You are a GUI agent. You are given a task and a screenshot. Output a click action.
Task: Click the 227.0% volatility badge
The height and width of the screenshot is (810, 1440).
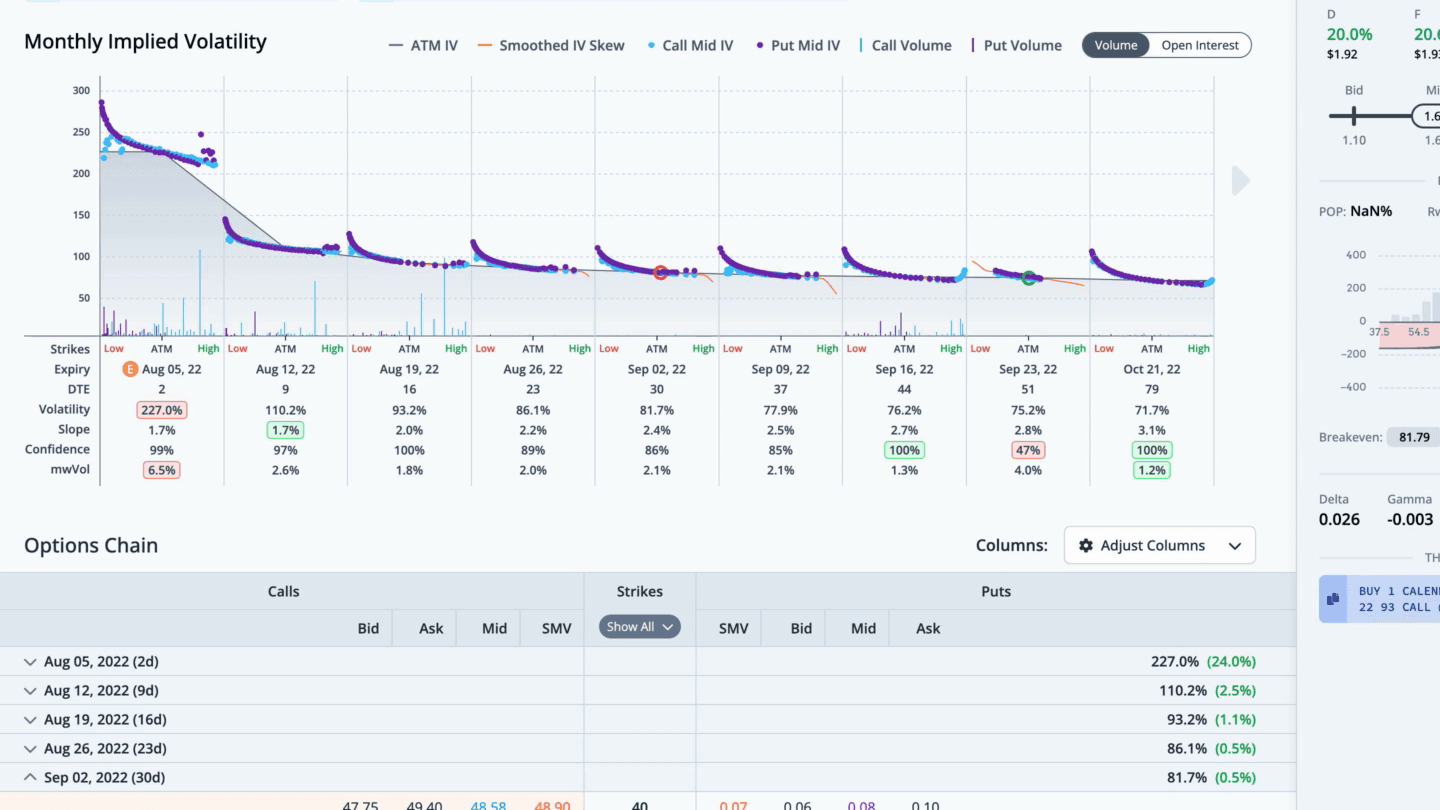(x=162, y=410)
